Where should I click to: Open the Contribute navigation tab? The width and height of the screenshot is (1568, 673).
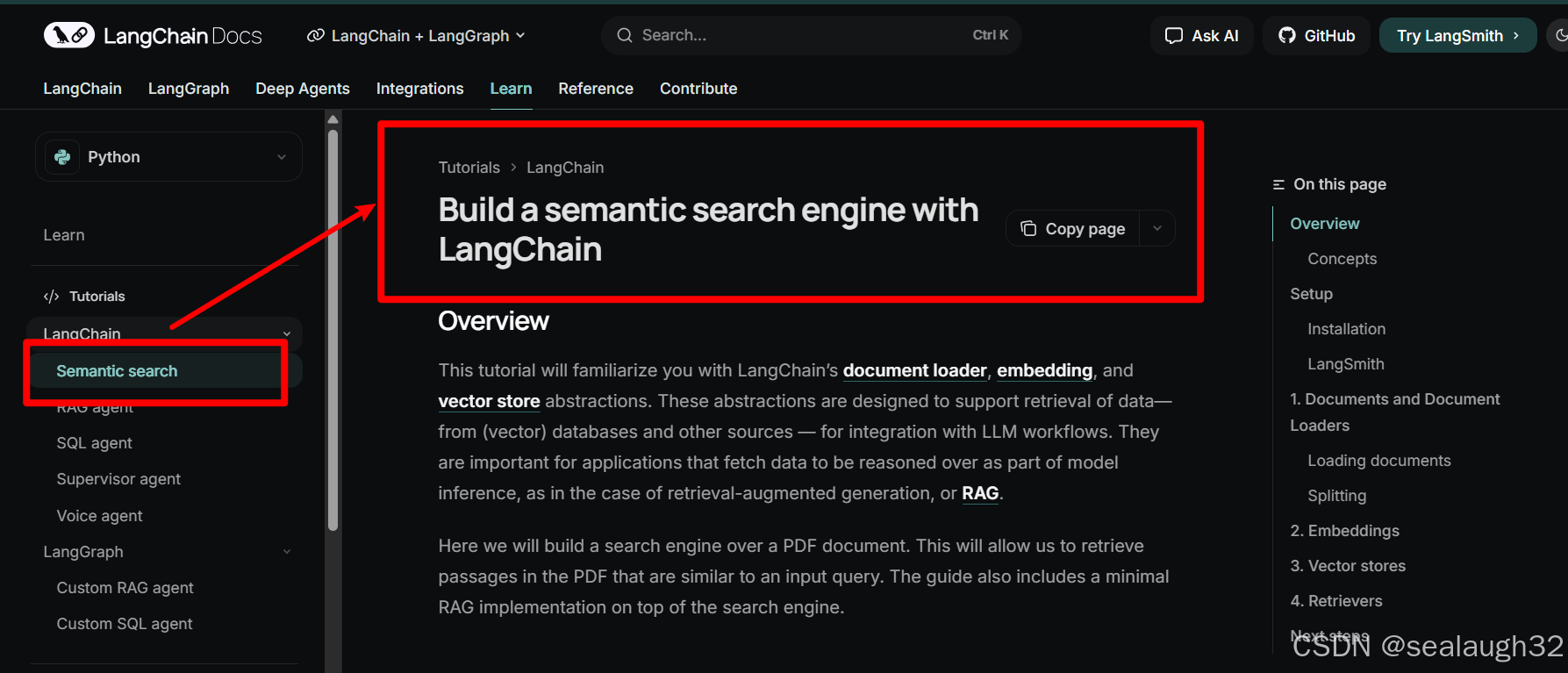click(698, 89)
